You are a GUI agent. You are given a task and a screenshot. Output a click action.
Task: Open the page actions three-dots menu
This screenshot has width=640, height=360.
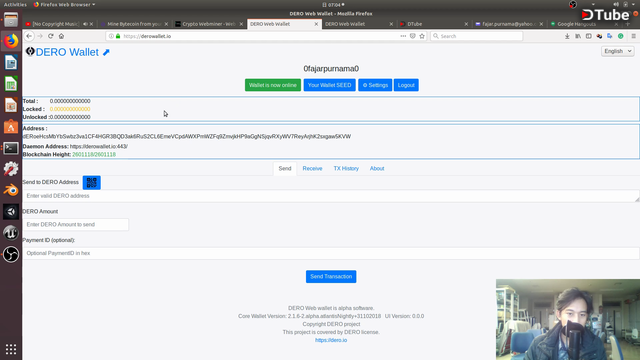click(403, 36)
